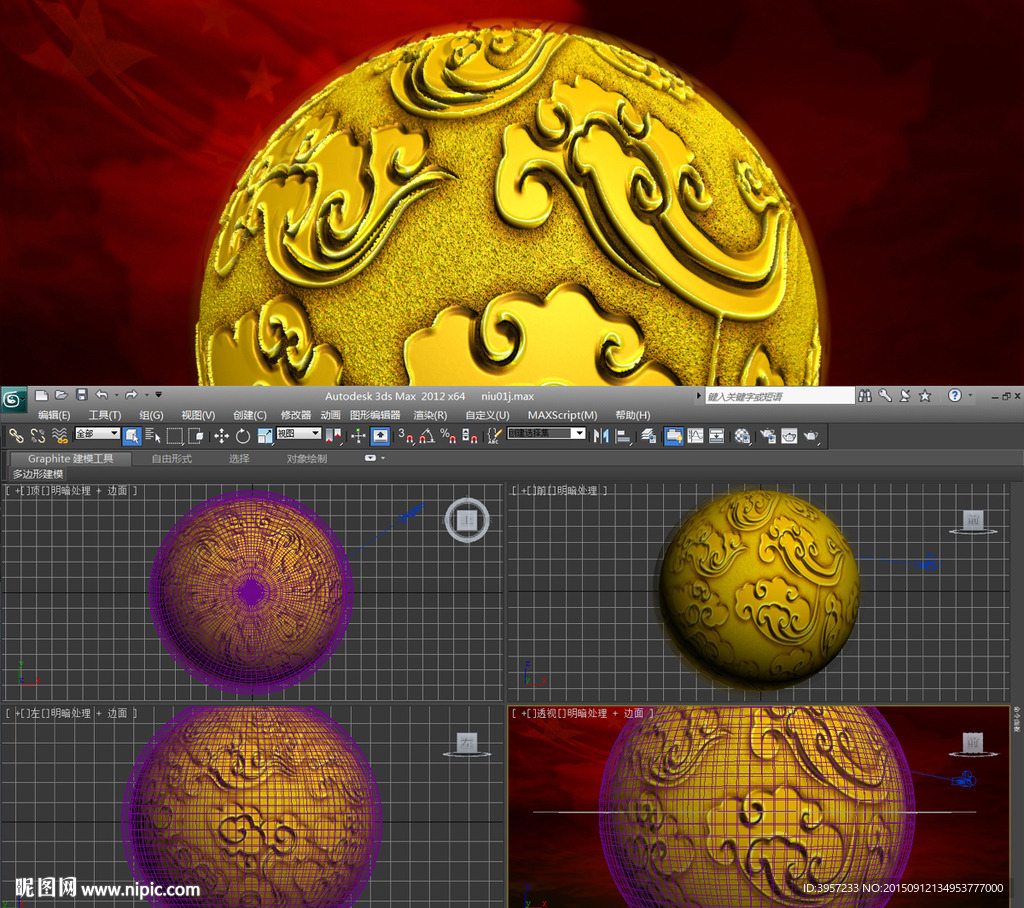Viewport: 1024px width, 908px height.
Task: Open the Material Editor
Action: coord(742,435)
